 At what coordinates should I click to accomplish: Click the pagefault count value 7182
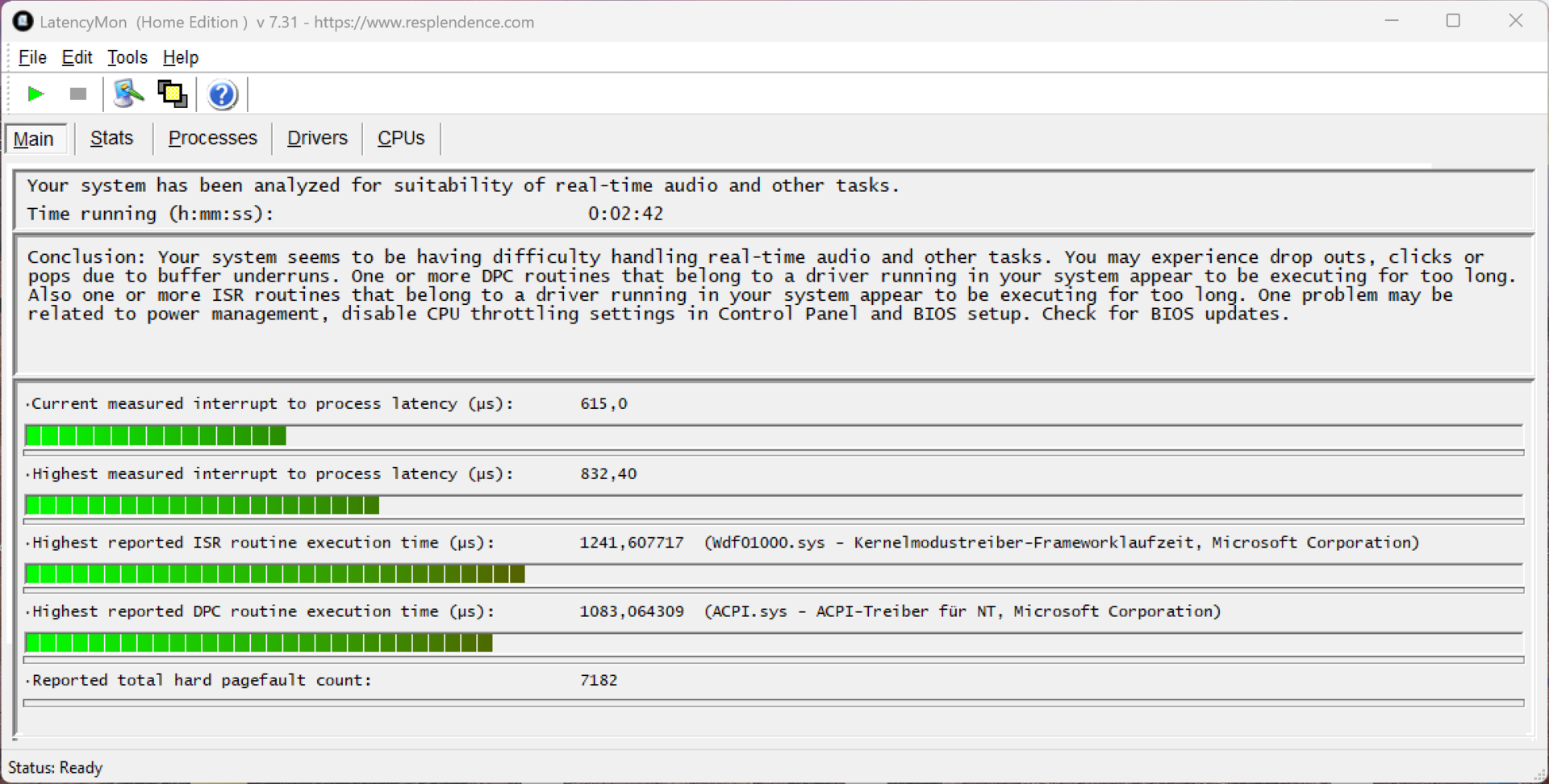point(599,680)
